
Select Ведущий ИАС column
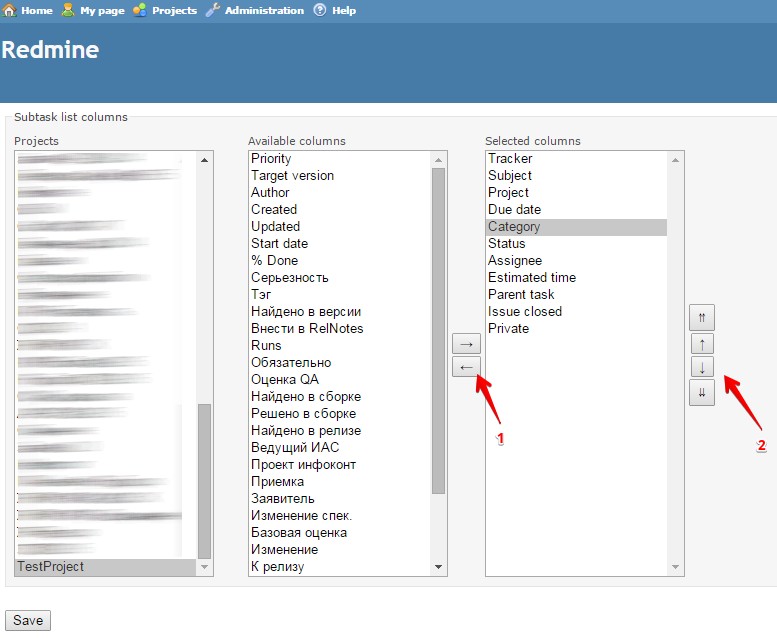340,448
